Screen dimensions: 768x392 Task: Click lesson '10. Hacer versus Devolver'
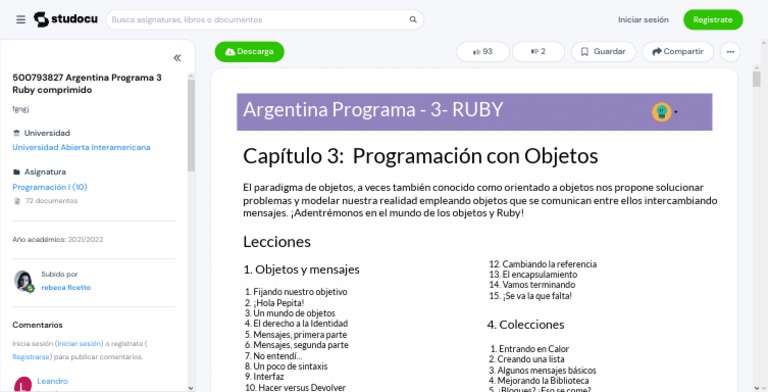pos(295,388)
